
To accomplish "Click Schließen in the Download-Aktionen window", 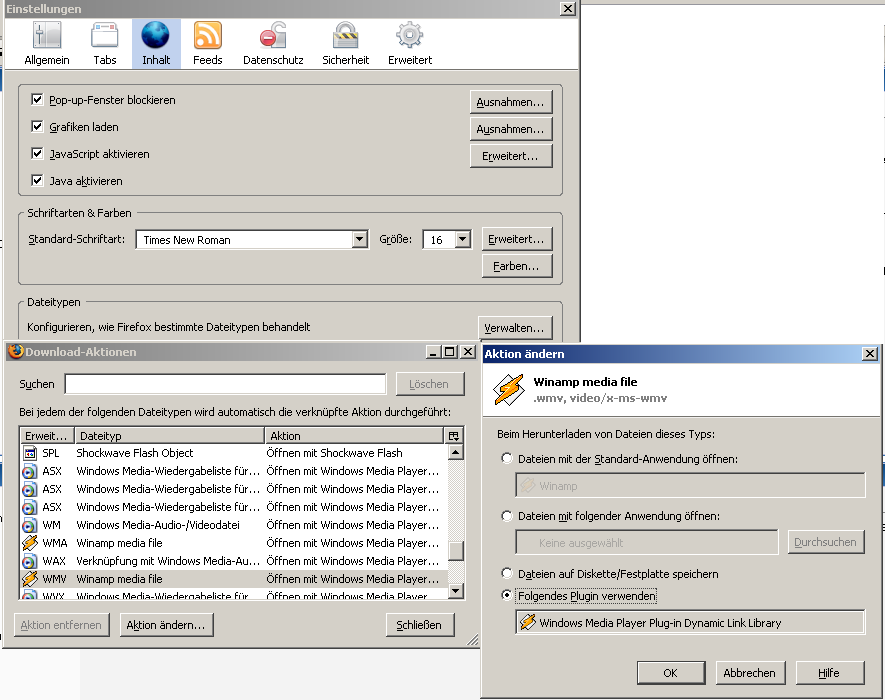I will 420,625.
